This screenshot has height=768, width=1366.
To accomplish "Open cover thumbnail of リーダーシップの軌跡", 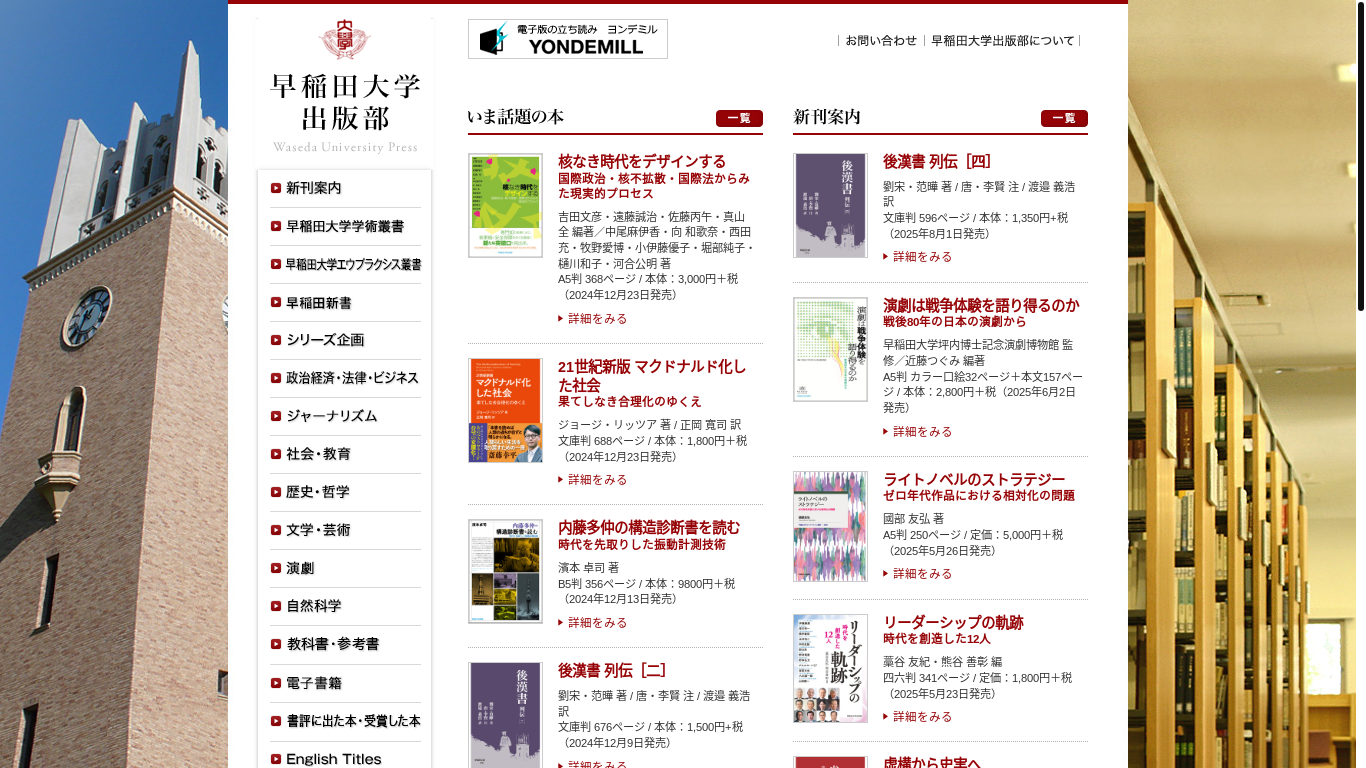I will pyautogui.click(x=830, y=668).
